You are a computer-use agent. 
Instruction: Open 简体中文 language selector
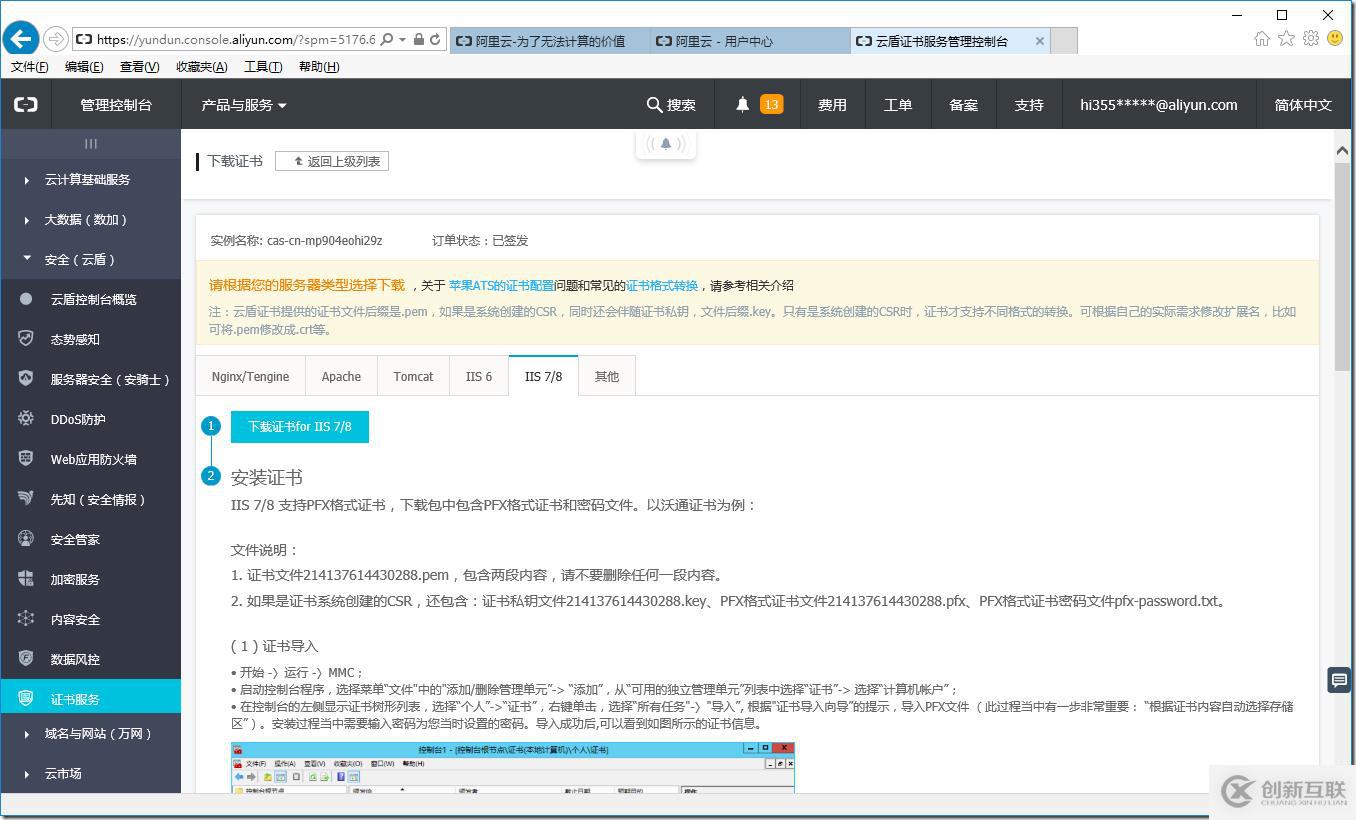coord(1303,104)
